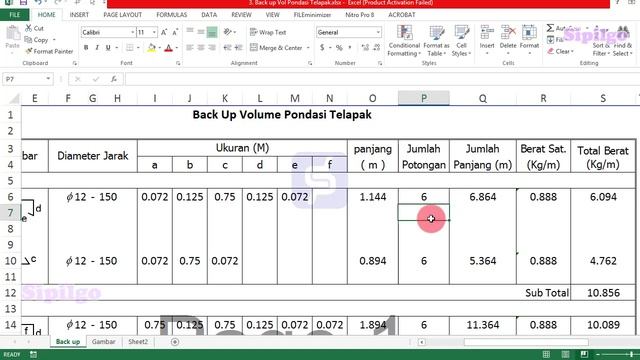Click the Clear eraser icon
This screenshot has height=360, width=640.
551,51
